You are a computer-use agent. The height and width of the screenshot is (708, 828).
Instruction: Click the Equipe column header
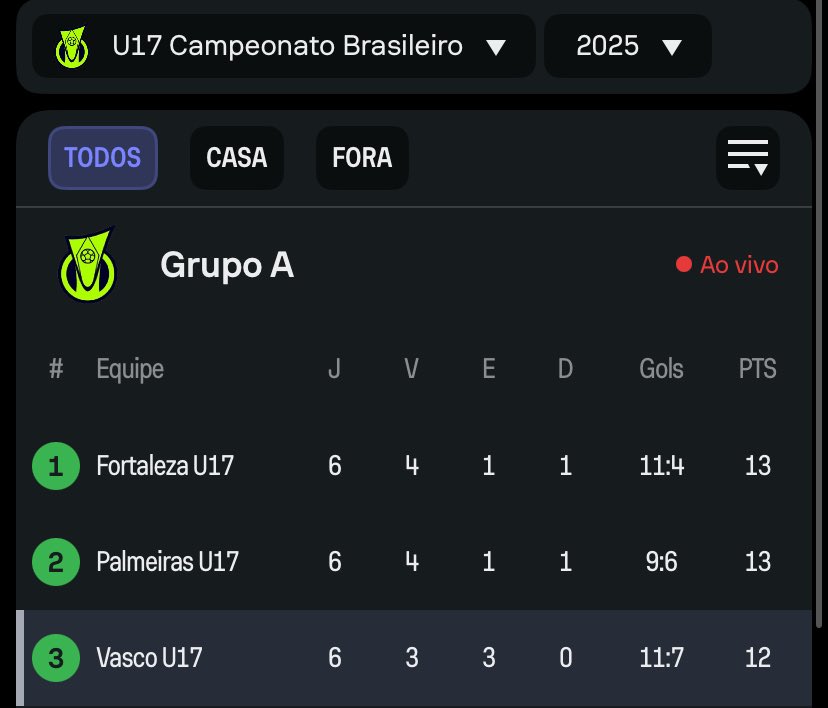[130, 369]
